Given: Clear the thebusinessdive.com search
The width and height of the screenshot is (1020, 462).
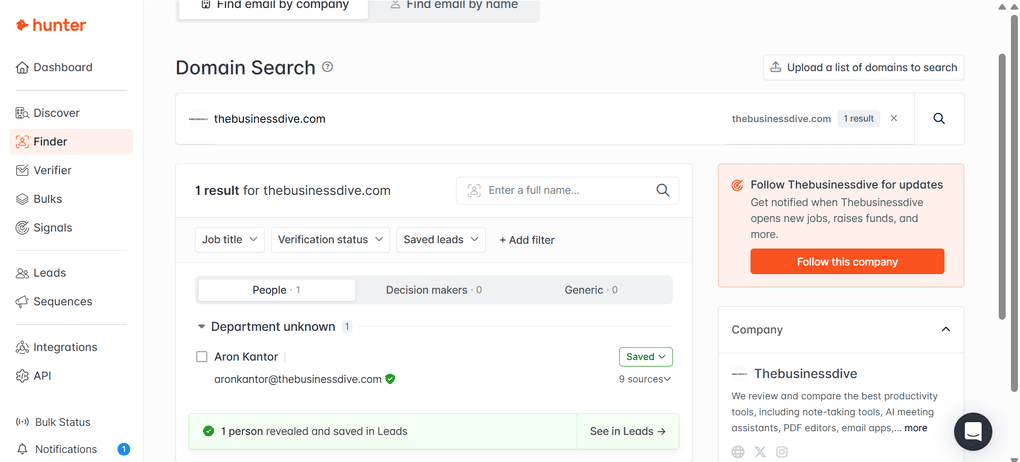Looking at the screenshot, I should coord(894,118).
